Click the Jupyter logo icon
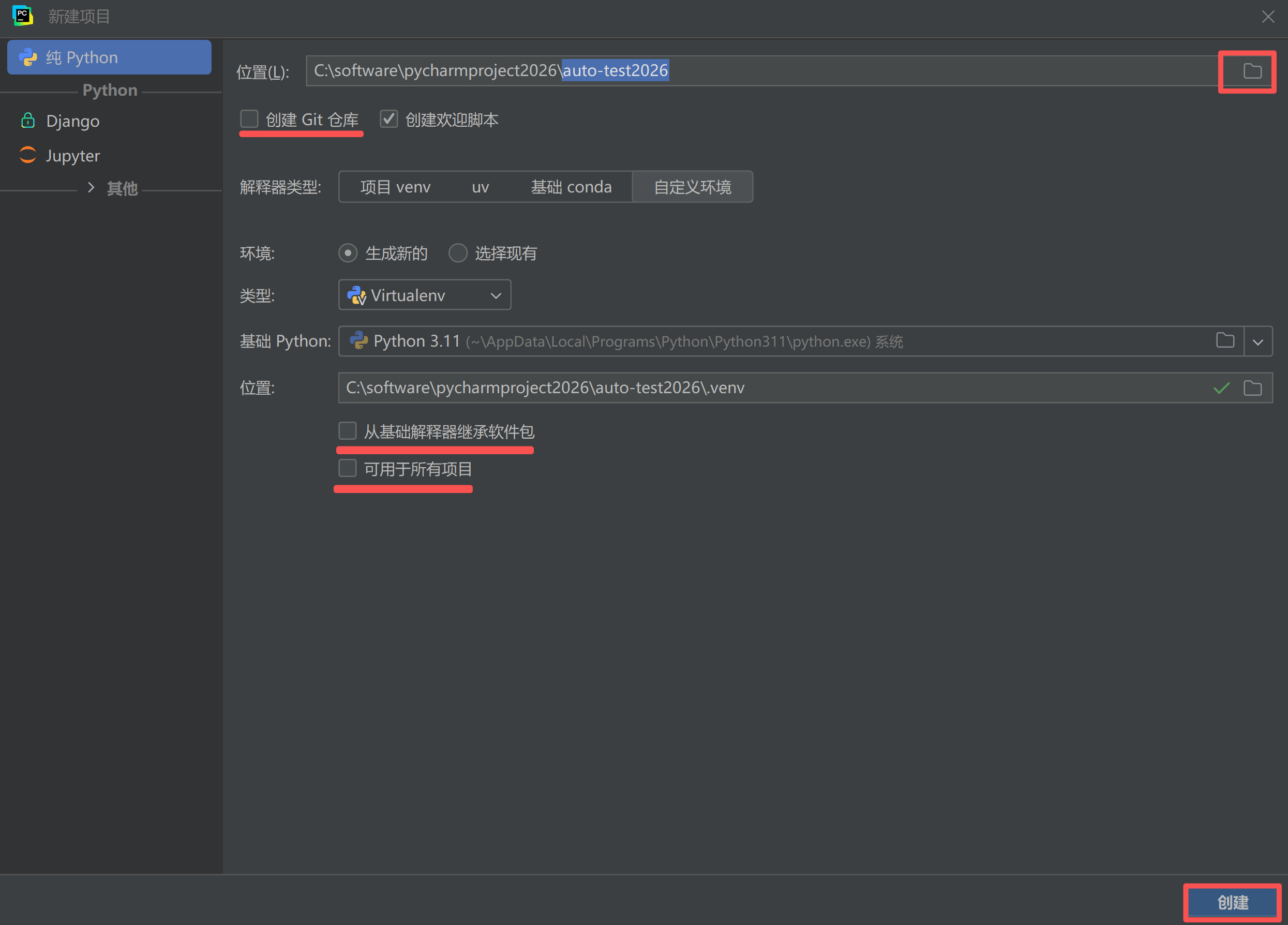This screenshot has height=925, width=1288. (x=28, y=155)
